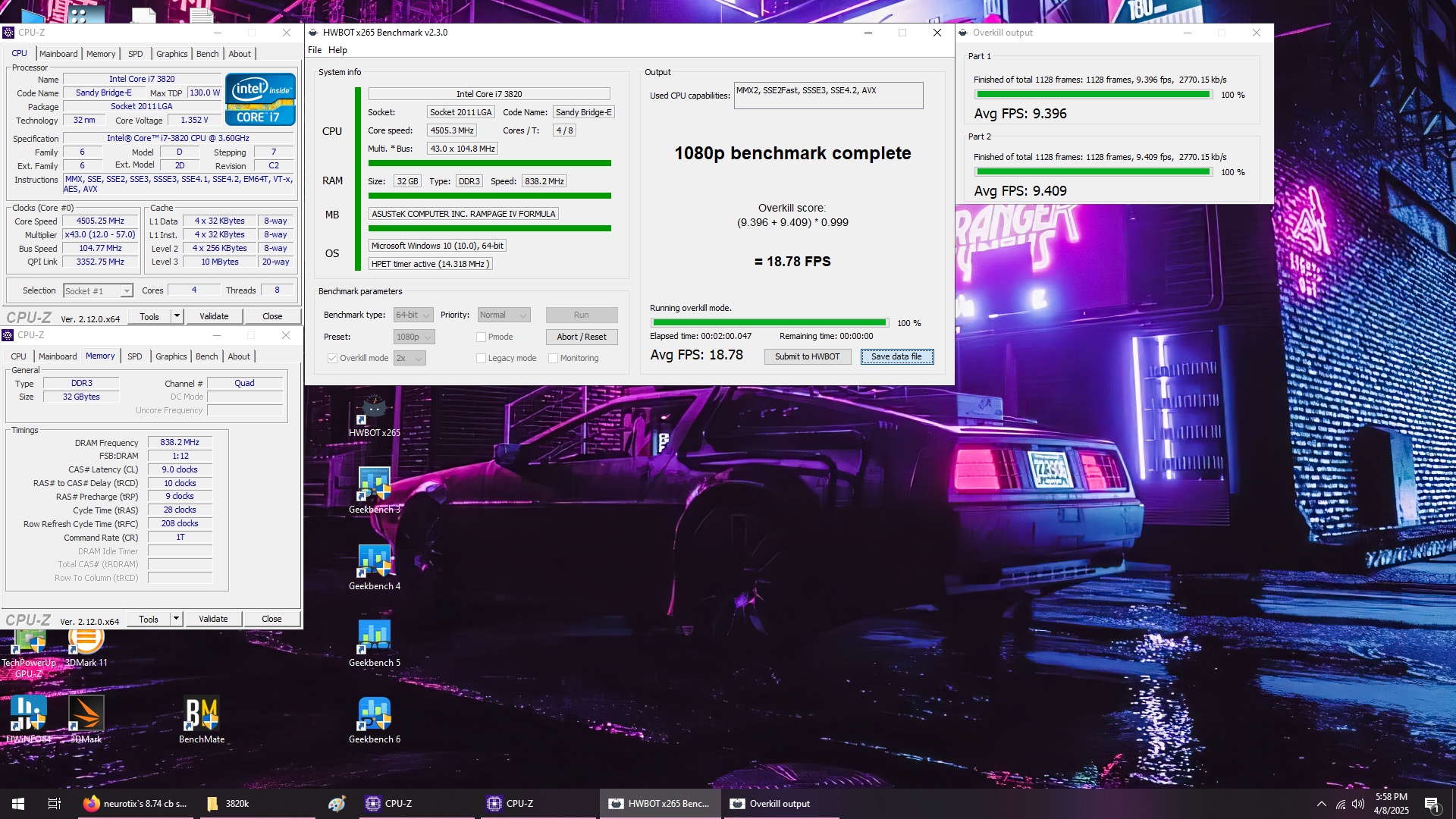The image size is (1456, 819).
Task: Show hidden system tray icons
Action: coord(1322,804)
